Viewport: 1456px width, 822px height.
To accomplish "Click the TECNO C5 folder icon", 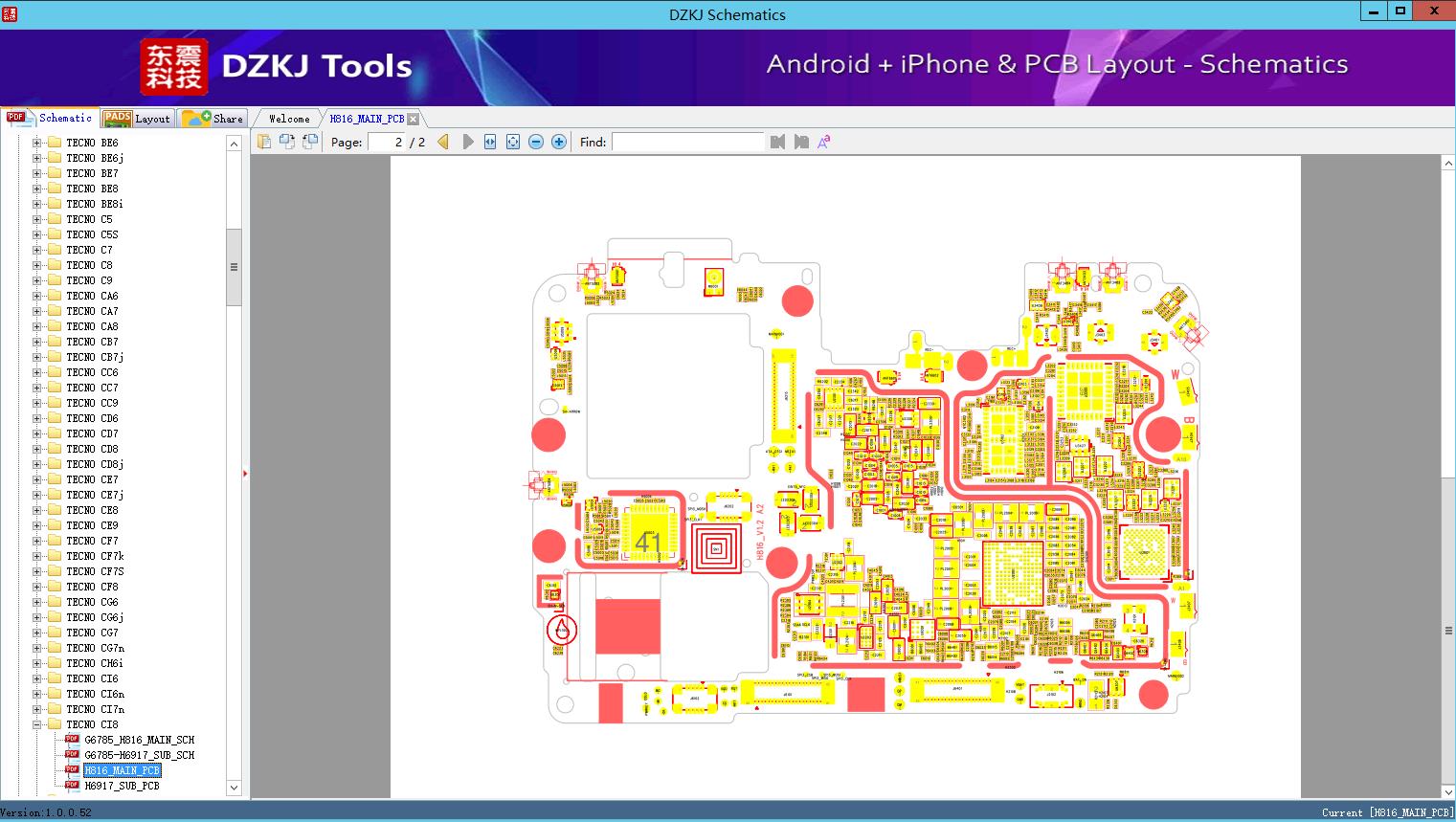I will point(55,219).
